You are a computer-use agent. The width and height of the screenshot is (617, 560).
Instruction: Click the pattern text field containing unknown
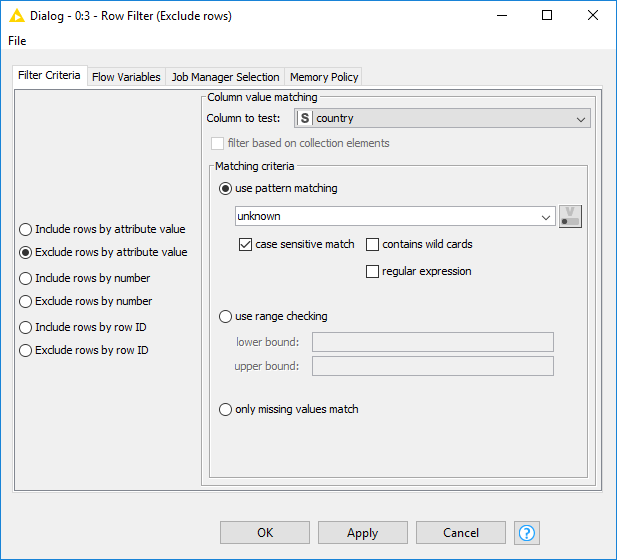pyautogui.click(x=386, y=216)
